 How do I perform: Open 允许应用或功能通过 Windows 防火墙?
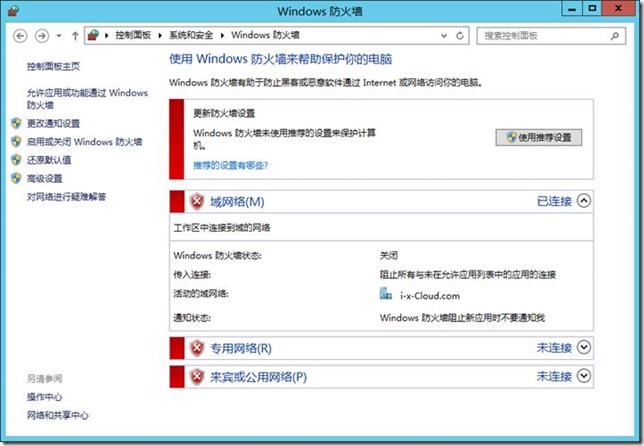click(87, 99)
